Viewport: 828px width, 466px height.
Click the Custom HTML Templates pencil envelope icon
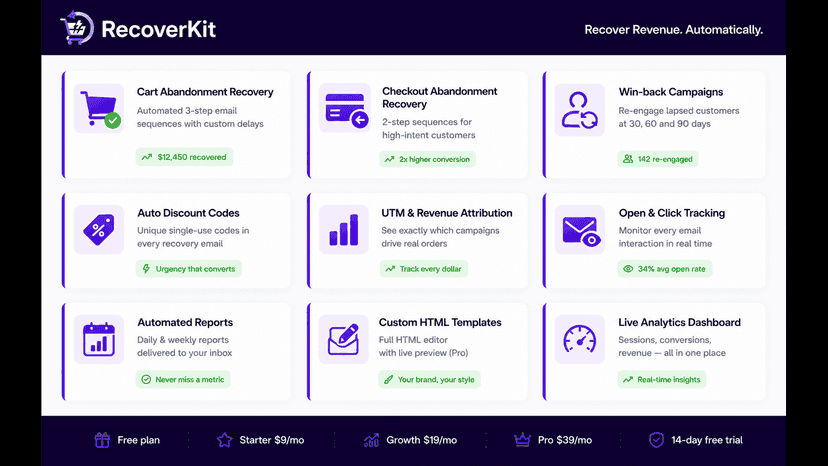(x=343, y=339)
